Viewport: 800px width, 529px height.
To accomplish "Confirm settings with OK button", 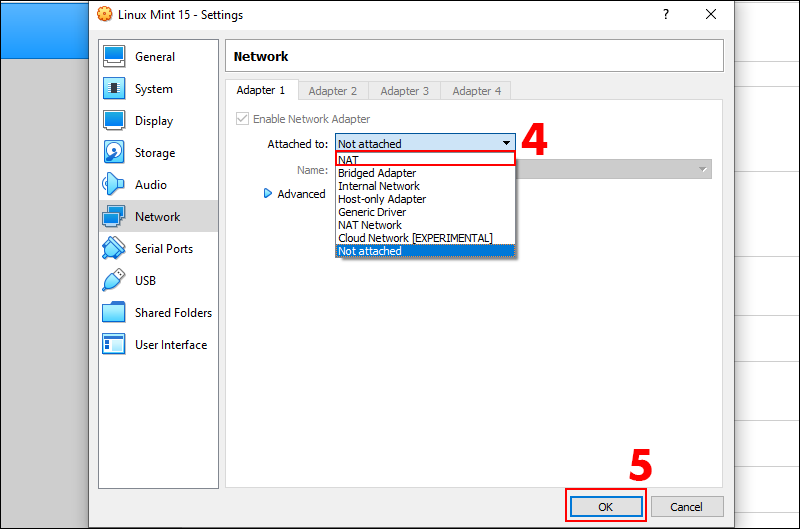I will [606, 507].
